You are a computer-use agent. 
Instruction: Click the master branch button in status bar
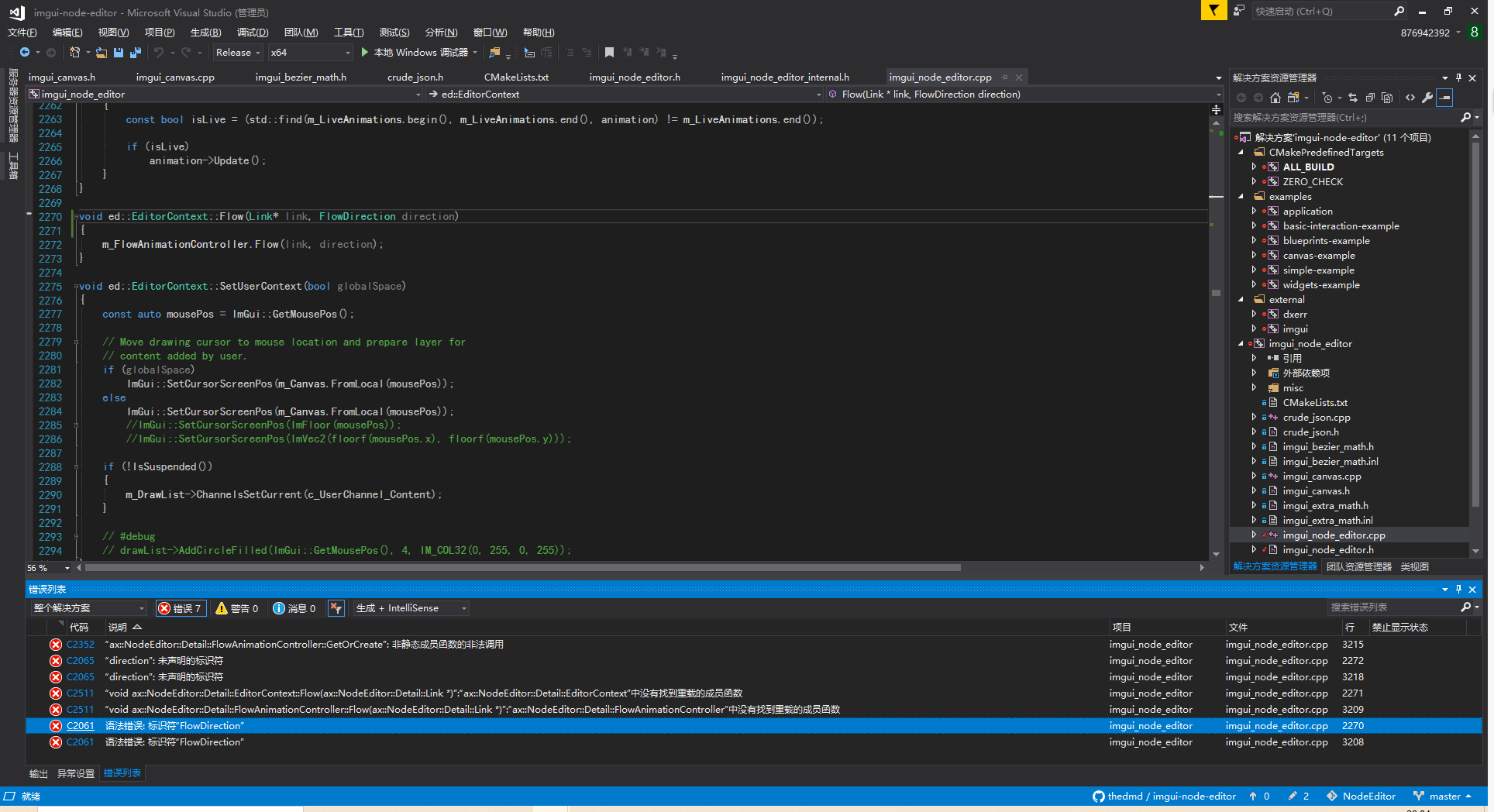1443,797
